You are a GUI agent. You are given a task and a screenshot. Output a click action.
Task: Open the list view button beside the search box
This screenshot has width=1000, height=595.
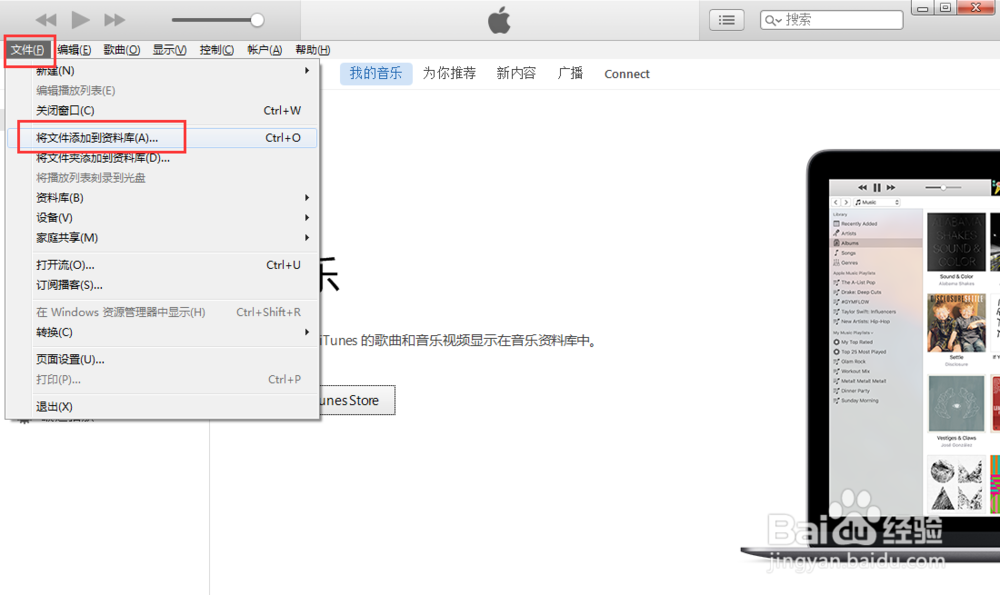tap(726, 20)
